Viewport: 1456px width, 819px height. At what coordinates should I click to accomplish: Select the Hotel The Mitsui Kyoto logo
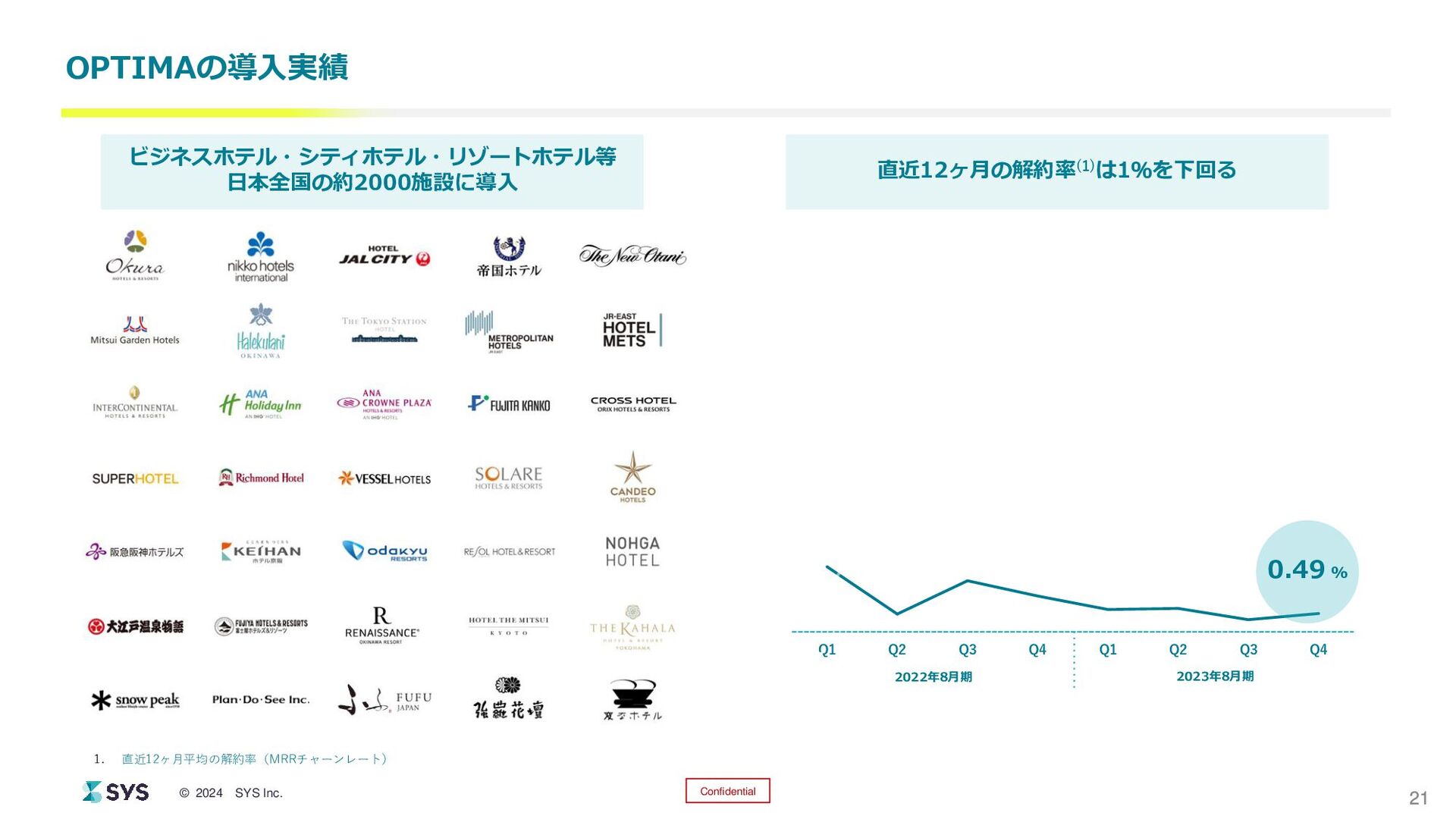(509, 626)
